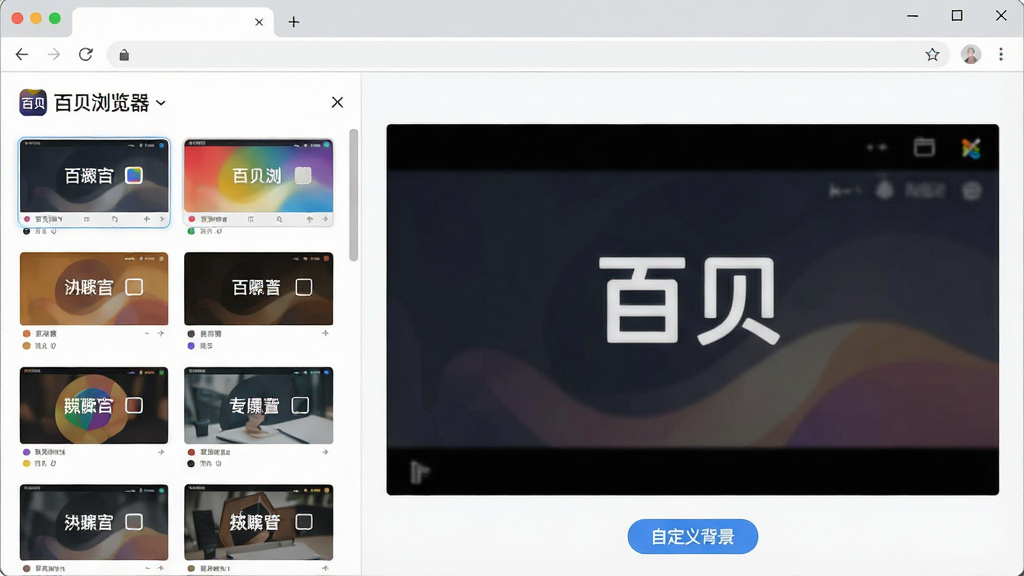Pick the purple dot below dark brown theme
The width and height of the screenshot is (1024, 576).
click(x=191, y=346)
